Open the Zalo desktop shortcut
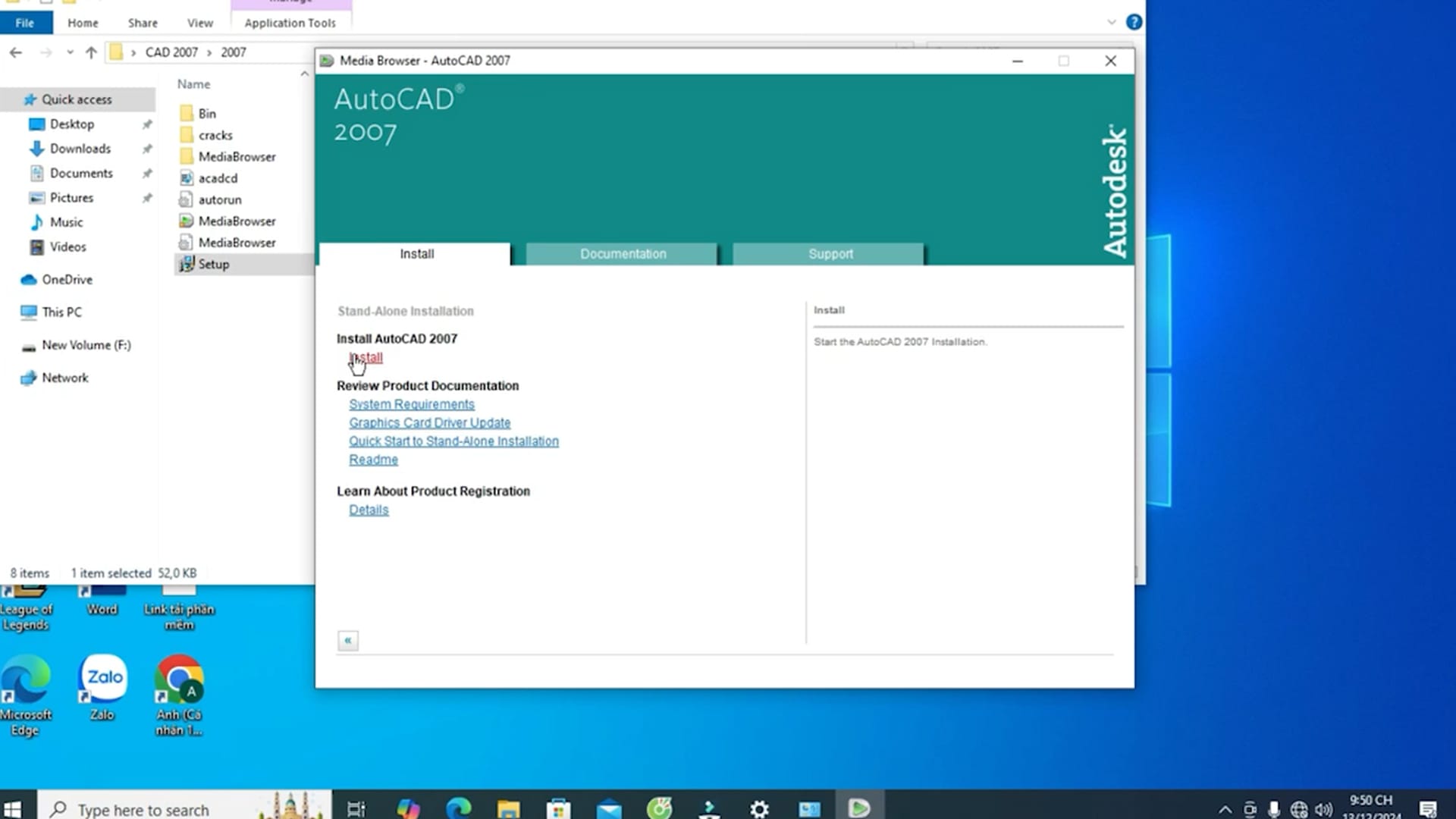Image resolution: width=1456 pixels, height=819 pixels. pos(102,687)
